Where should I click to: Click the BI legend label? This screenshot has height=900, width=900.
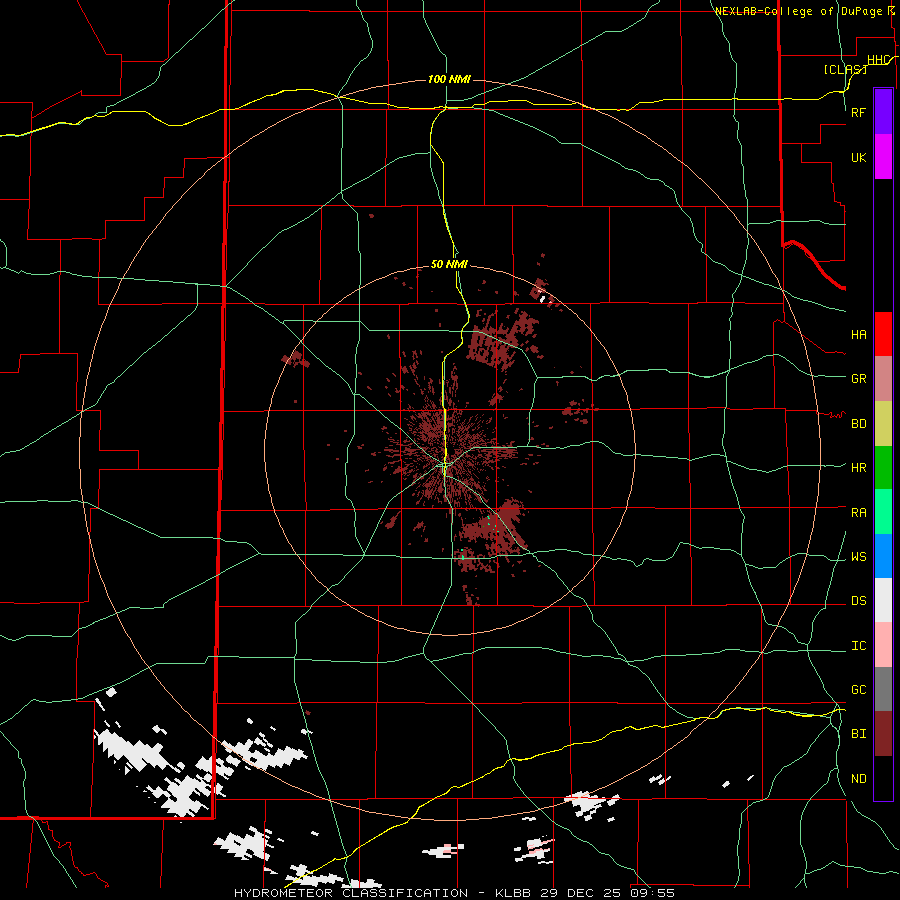858,734
